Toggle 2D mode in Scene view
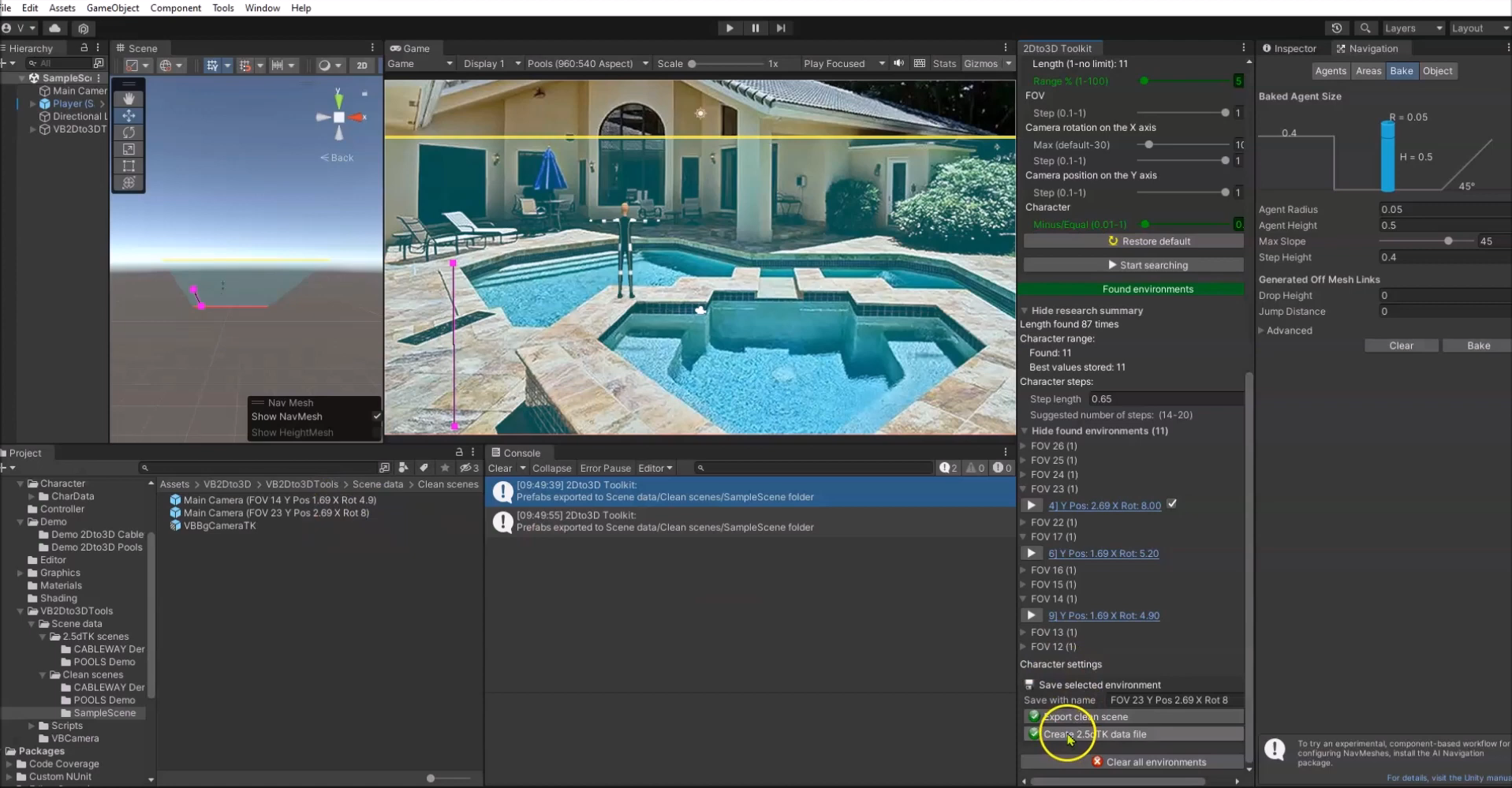The image size is (1512, 788). tap(362, 65)
